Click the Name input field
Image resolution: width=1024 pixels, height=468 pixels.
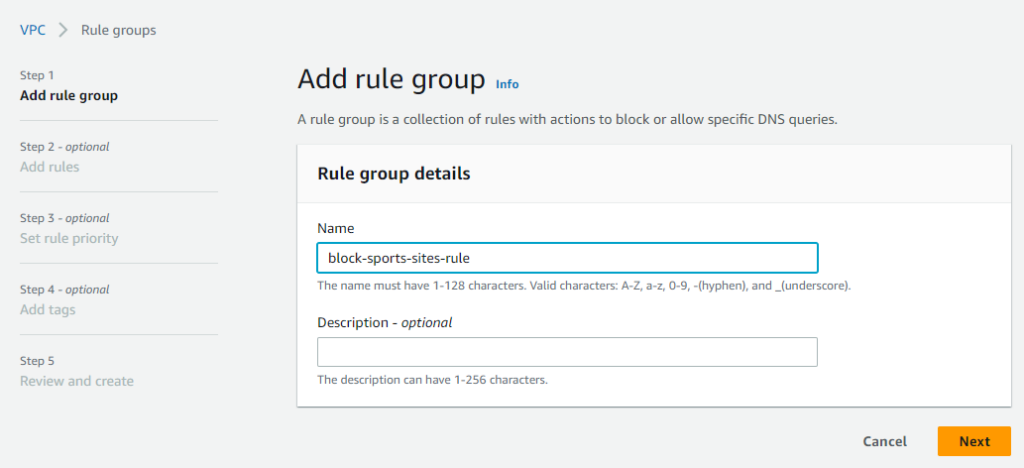tap(567, 258)
